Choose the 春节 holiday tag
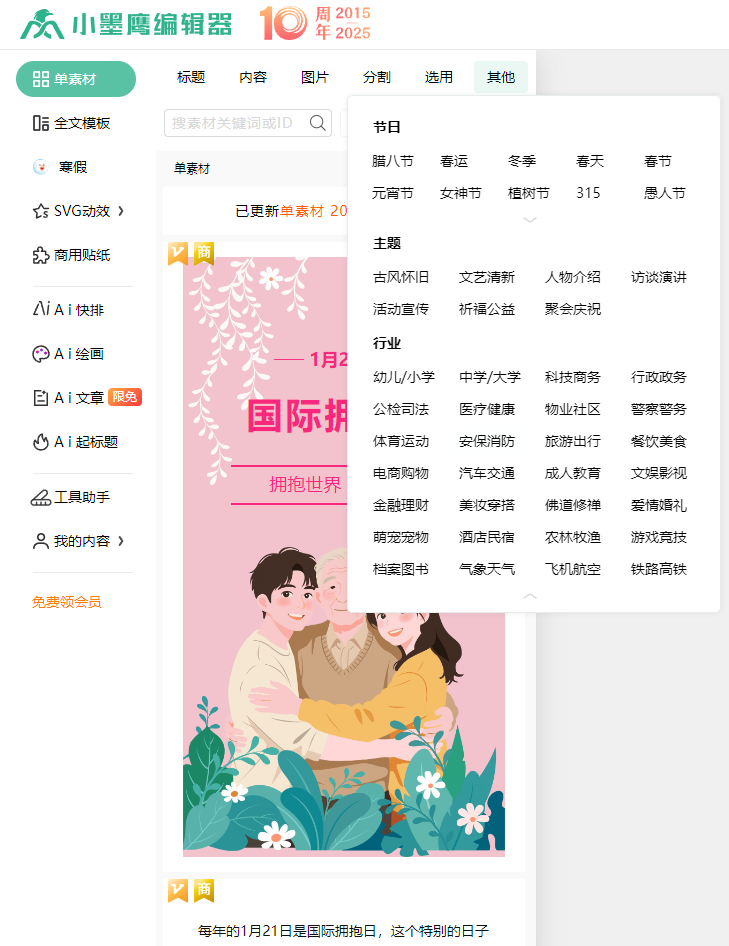This screenshot has height=946, width=729. click(x=657, y=161)
